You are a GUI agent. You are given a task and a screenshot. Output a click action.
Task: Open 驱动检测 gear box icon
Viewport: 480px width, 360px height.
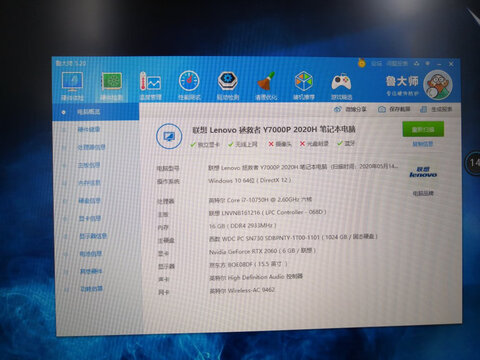pyautogui.click(x=228, y=81)
